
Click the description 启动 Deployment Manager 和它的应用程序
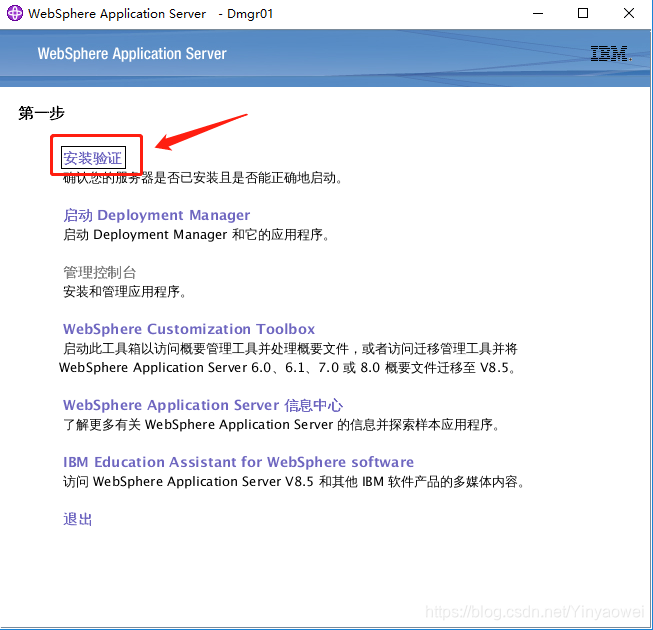click(x=196, y=234)
